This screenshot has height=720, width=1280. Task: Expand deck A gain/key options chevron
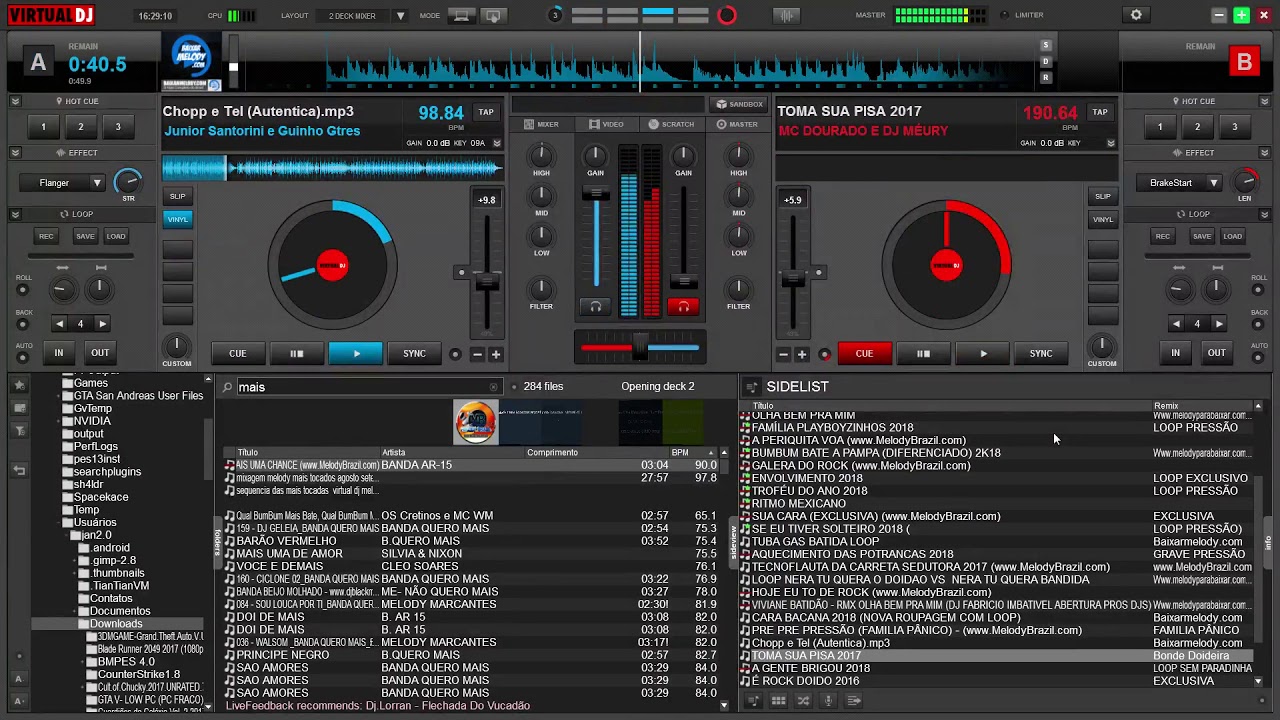[x=496, y=143]
